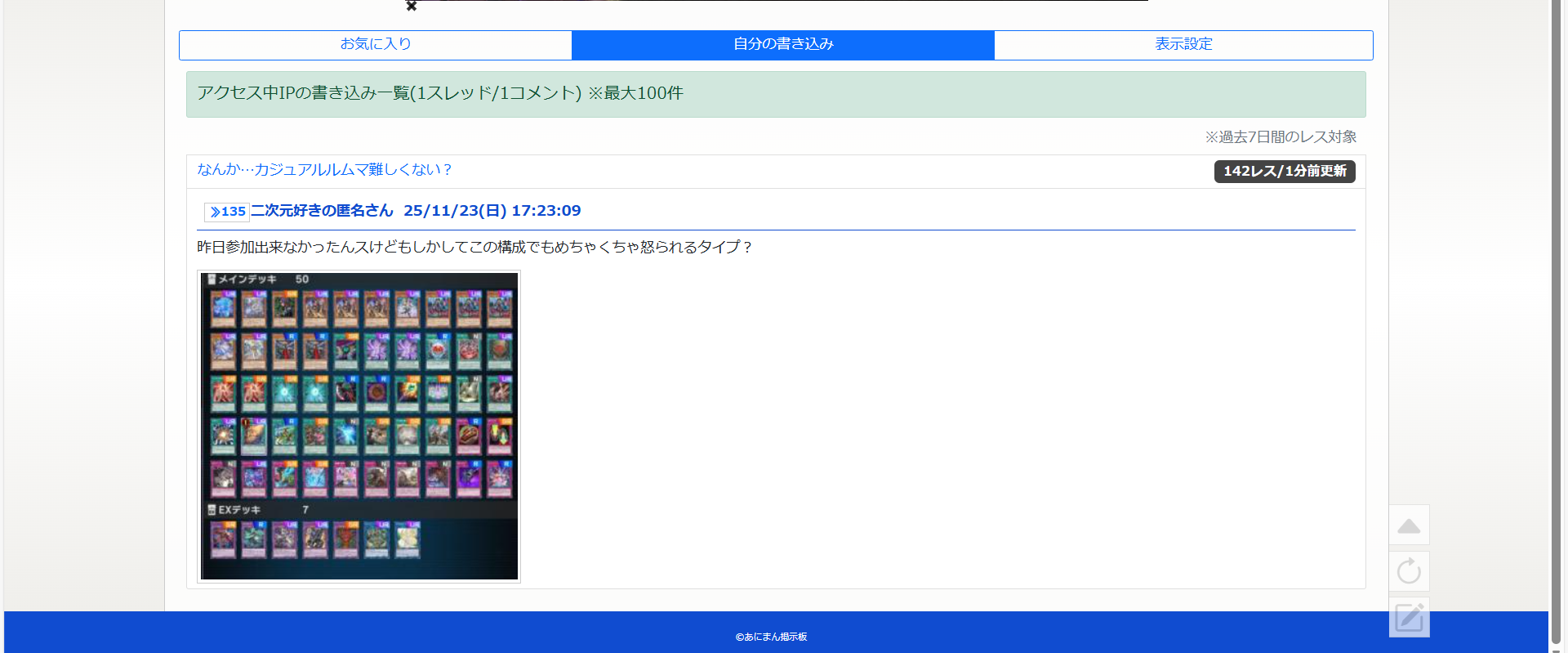The height and width of the screenshot is (653, 1568).
Task: Click the ※過去7日間のレス対象 note
Action: [x=1281, y=137]
